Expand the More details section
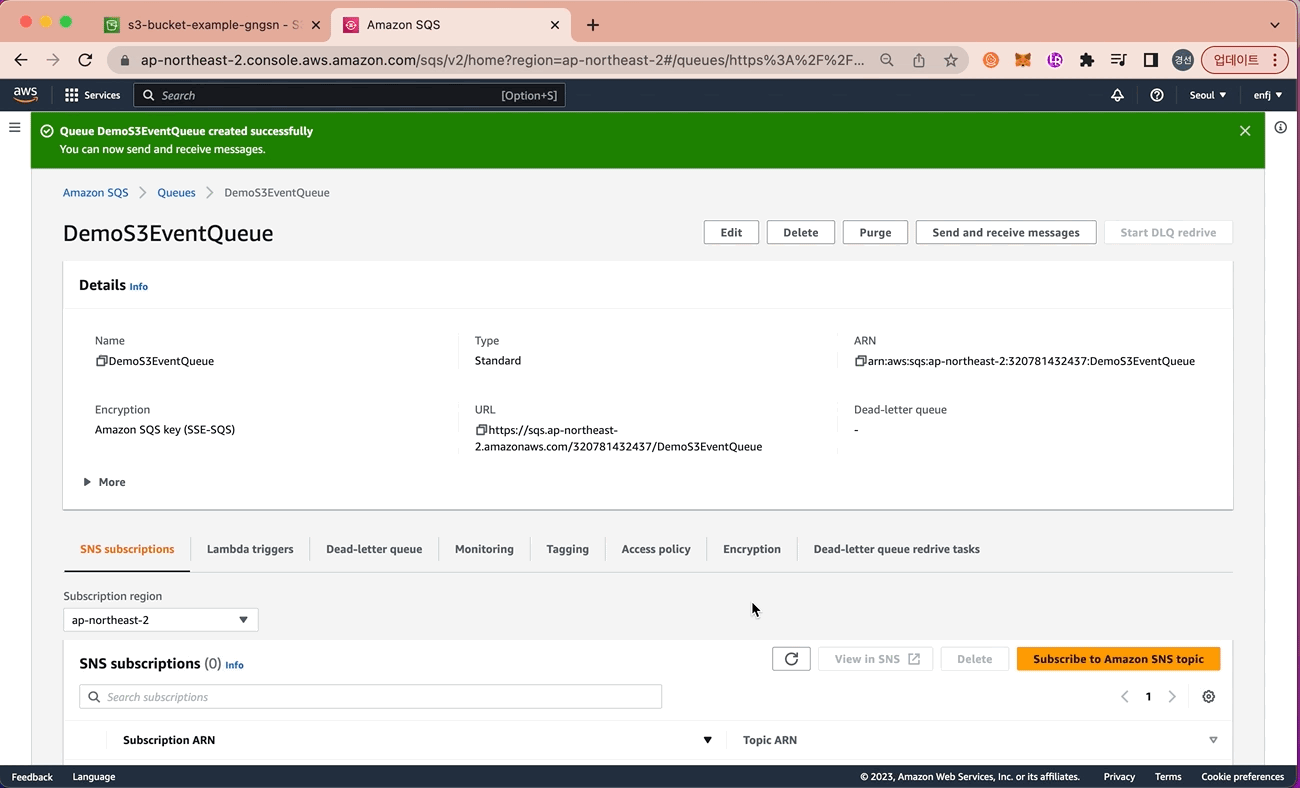1300x788 pixels. [x=105, y=482]
